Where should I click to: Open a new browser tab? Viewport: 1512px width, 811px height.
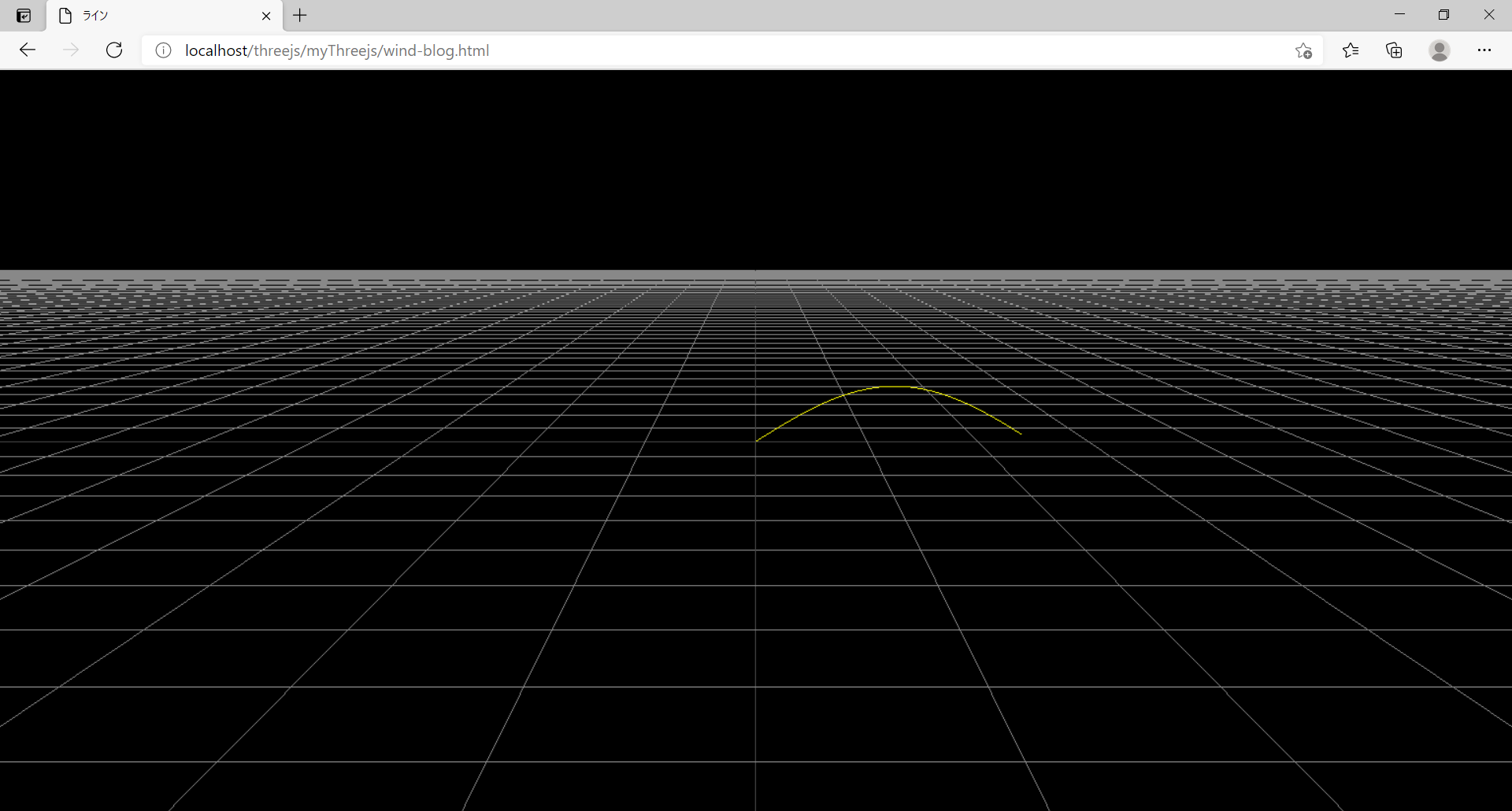(x=299, y=15)
